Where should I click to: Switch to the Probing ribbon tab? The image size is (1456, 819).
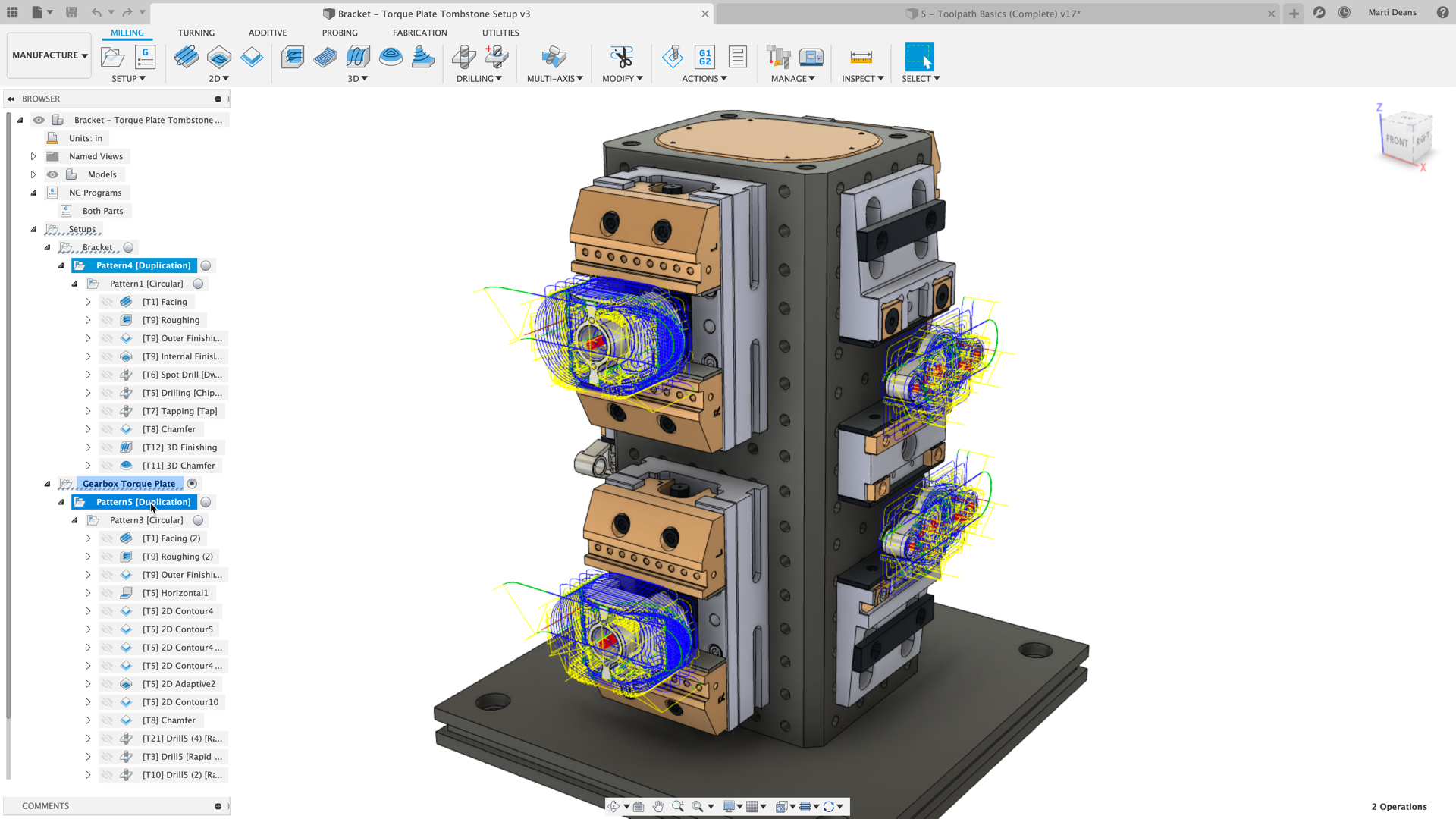coord(339,32)
